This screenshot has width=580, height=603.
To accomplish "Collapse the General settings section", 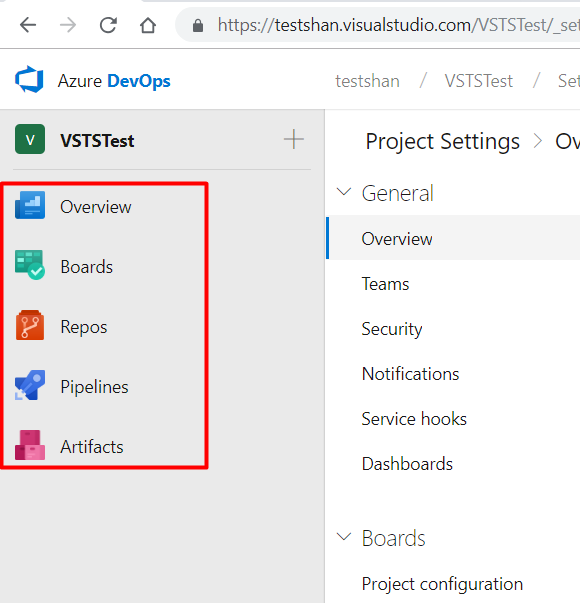I will point(344,192).
